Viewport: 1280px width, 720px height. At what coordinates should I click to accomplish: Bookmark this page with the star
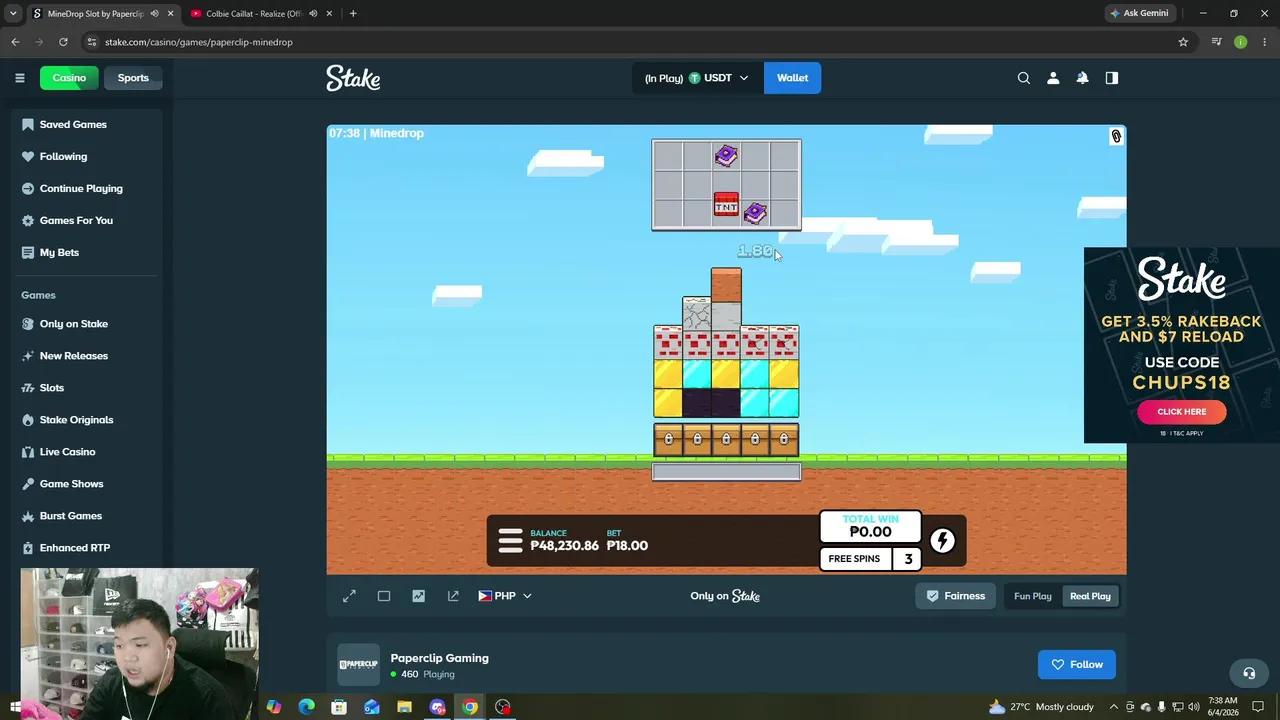pyautogui.click(x=1183, y=42)
